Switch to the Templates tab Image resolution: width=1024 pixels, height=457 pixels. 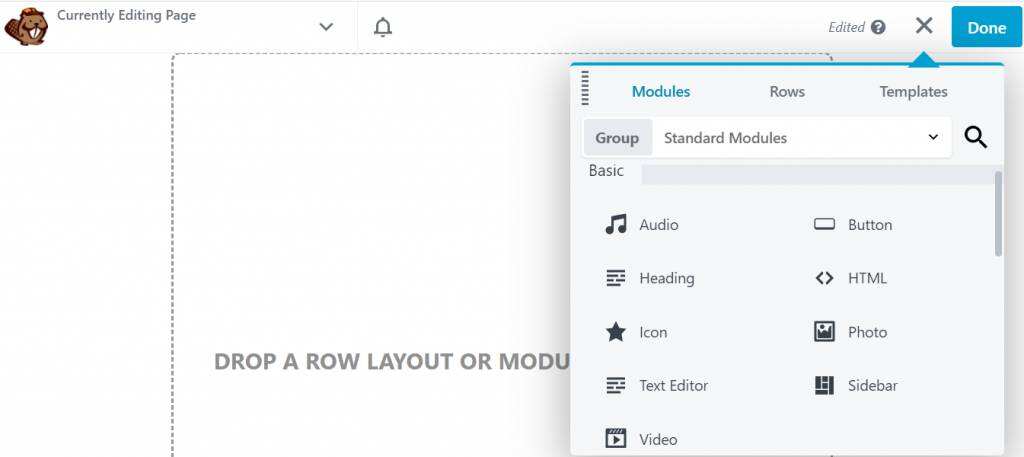click(913, 92)
